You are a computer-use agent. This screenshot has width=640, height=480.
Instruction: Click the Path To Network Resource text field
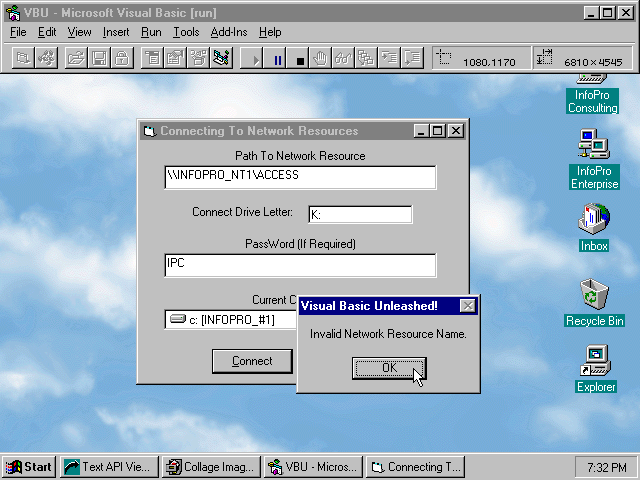tap(300, 176)
